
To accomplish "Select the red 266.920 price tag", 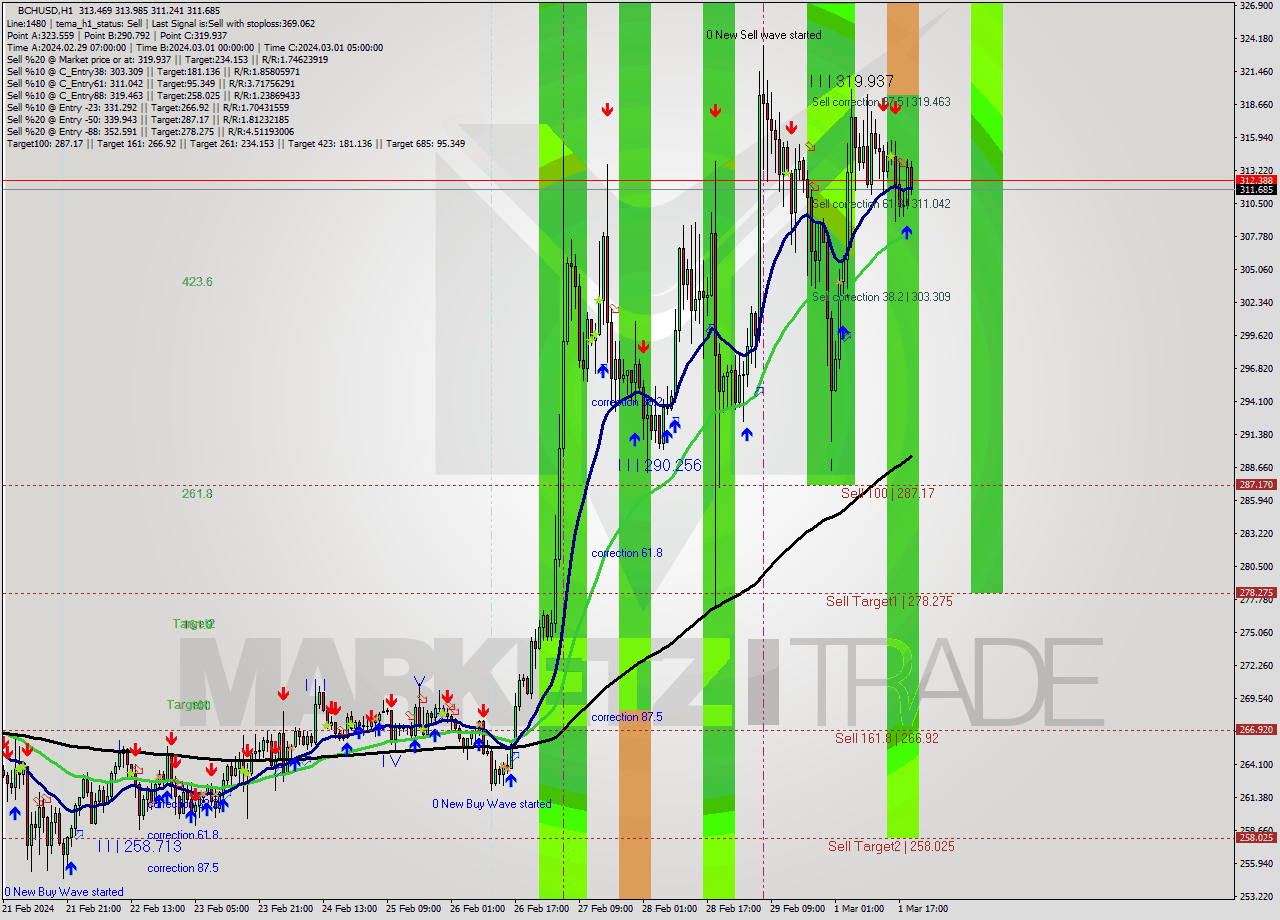I will pyautogui.click(x=1256, y=730).
